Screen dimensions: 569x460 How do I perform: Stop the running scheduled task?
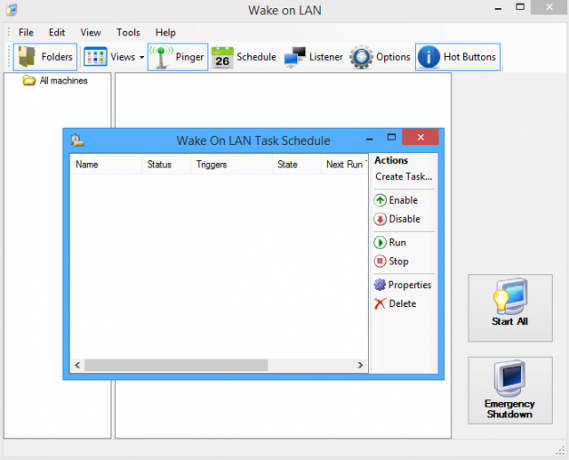(391, 261)
